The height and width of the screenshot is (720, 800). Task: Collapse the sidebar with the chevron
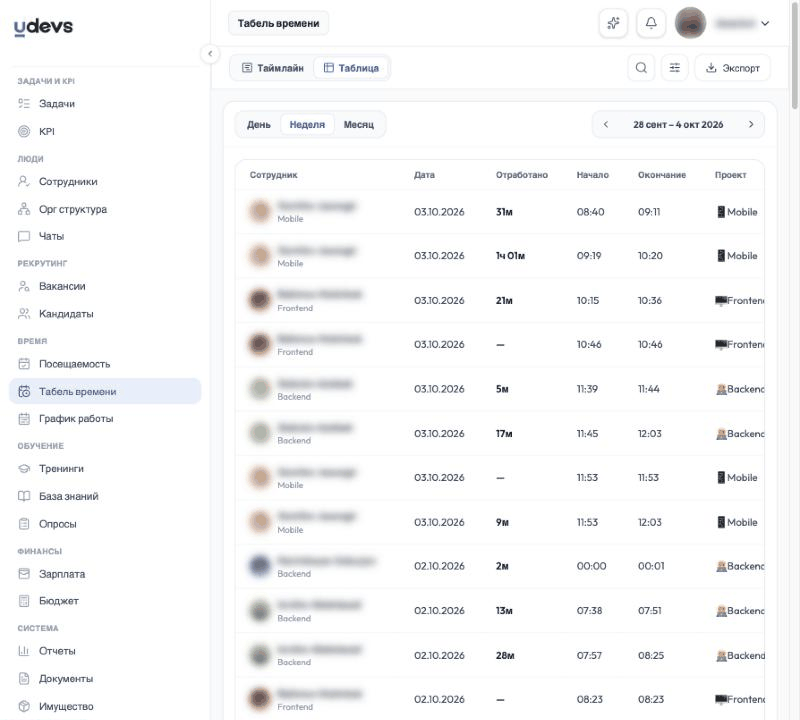pyautogui.click(x=210, y=54)
